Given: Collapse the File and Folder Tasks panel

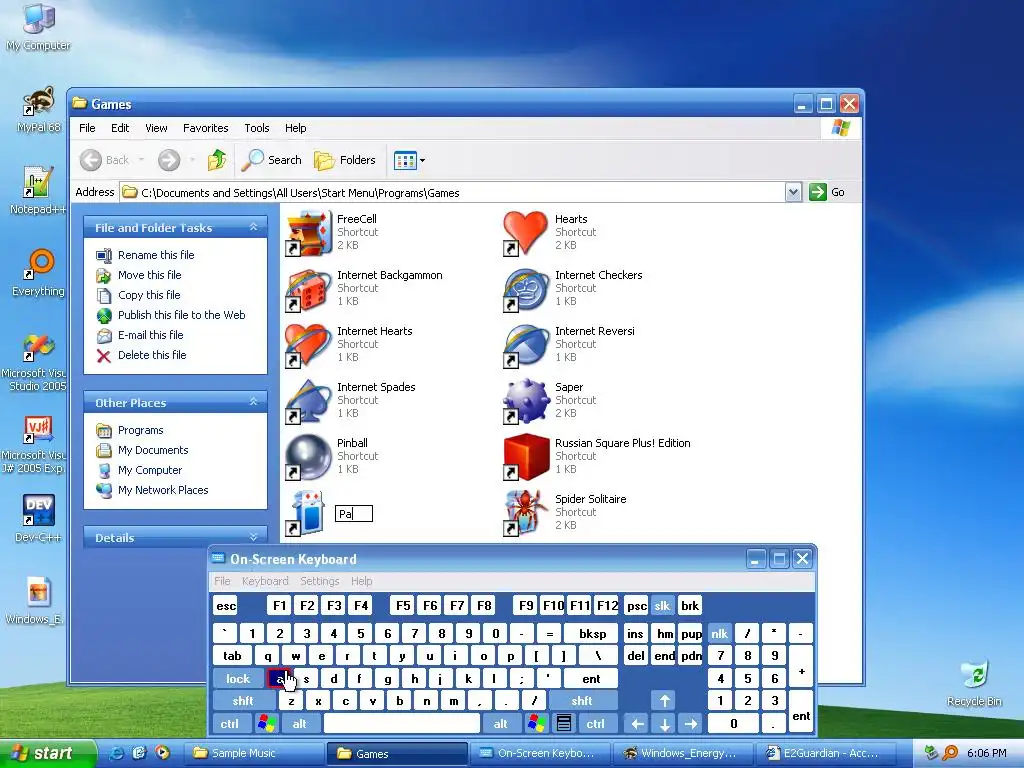Looking at the screenshot, I should 253,227.
